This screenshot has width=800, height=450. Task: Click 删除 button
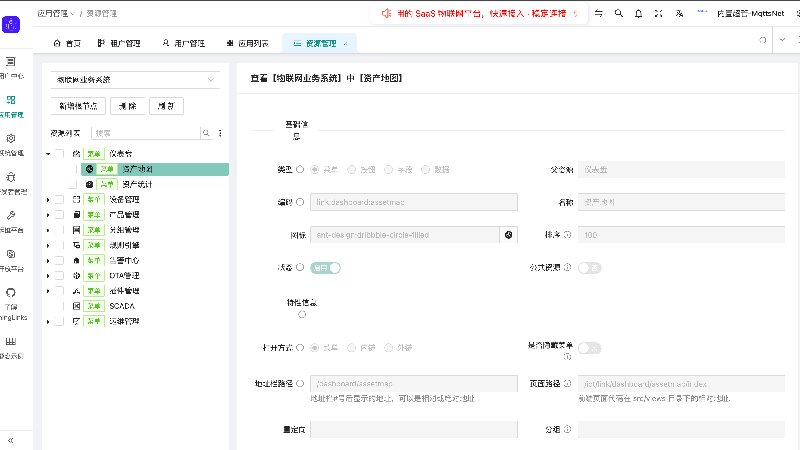[x=128, y=106]
